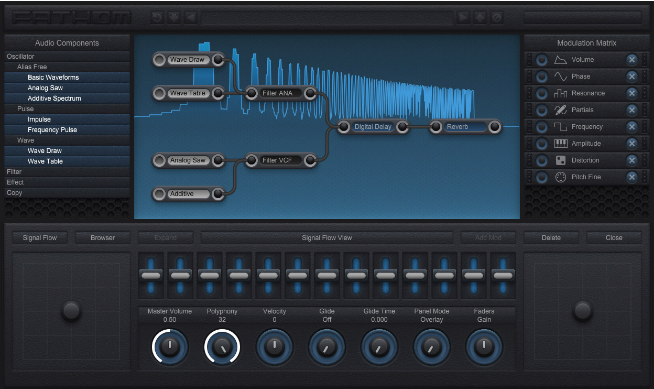Click the output port of the Reverb node
This screenshot has width=654, height=389.
point(494,126)
